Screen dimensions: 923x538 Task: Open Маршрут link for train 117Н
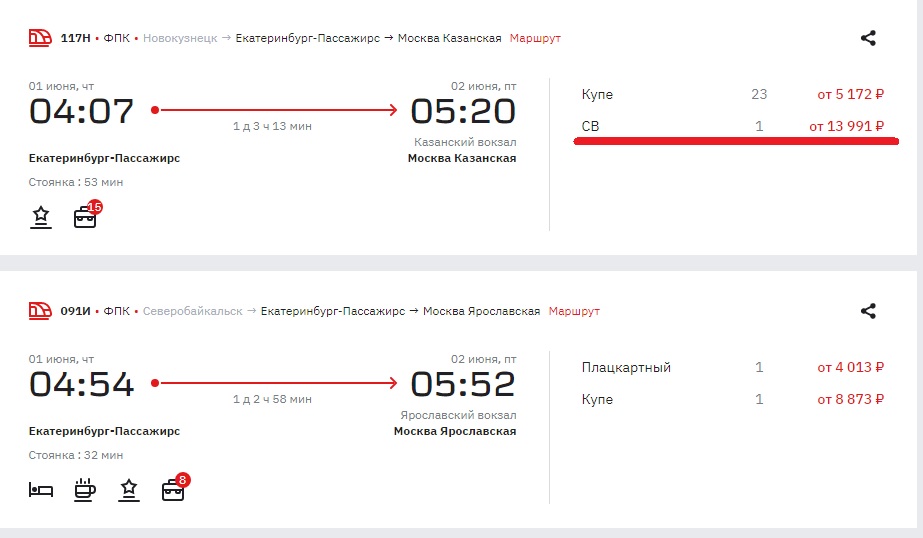535,38
